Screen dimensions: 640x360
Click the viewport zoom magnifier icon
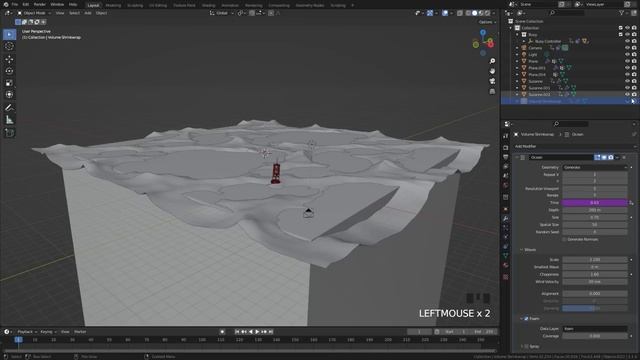coord(492,61)
